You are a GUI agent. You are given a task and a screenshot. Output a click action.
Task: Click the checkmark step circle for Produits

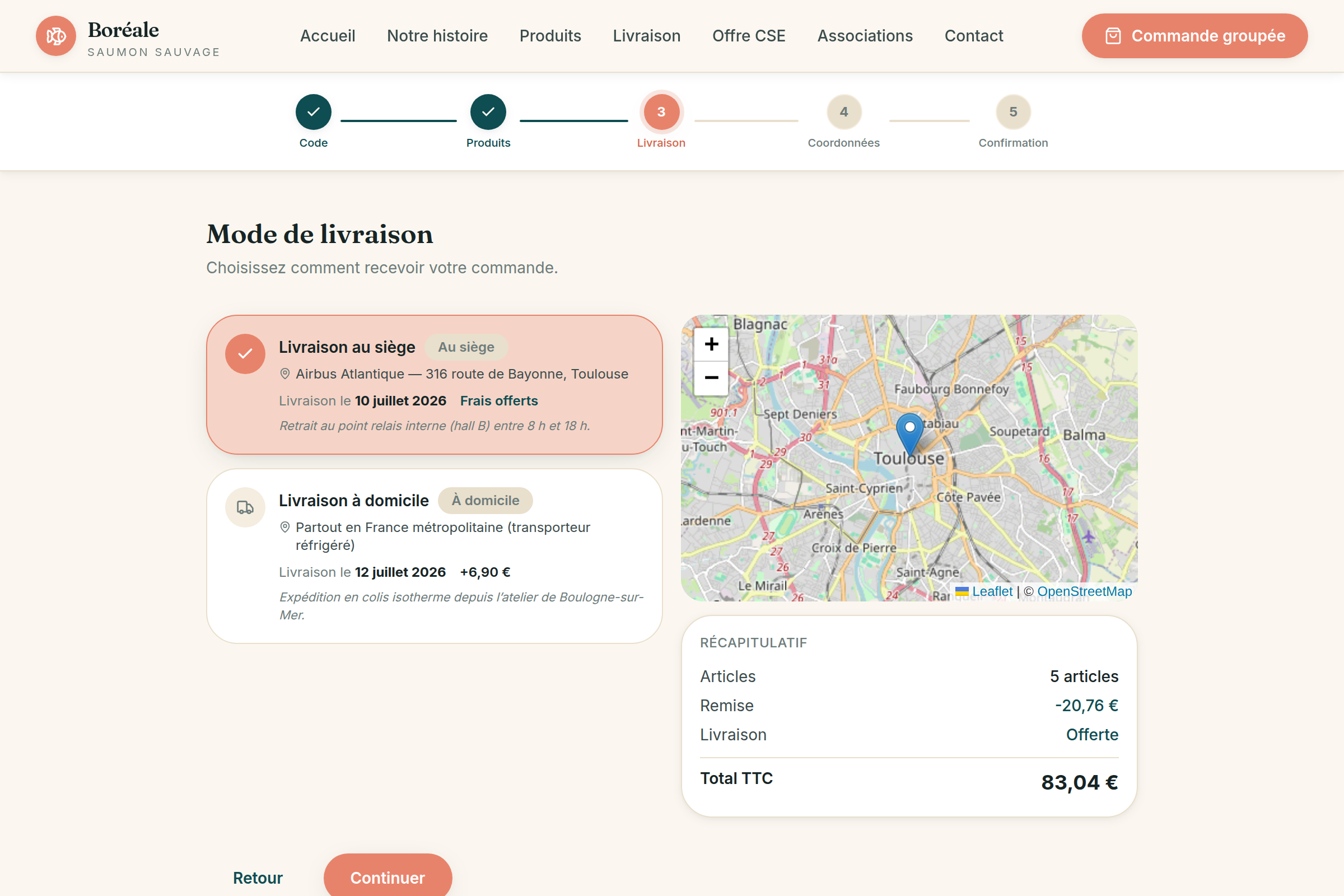pos(488,112)
